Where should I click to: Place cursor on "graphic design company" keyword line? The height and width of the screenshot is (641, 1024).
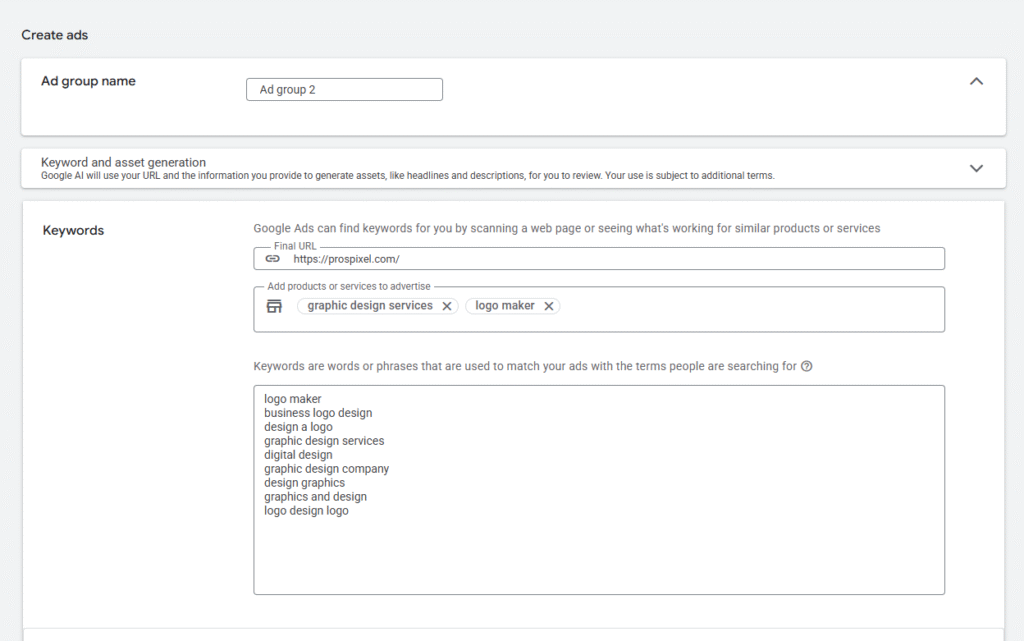click(327, 469)
